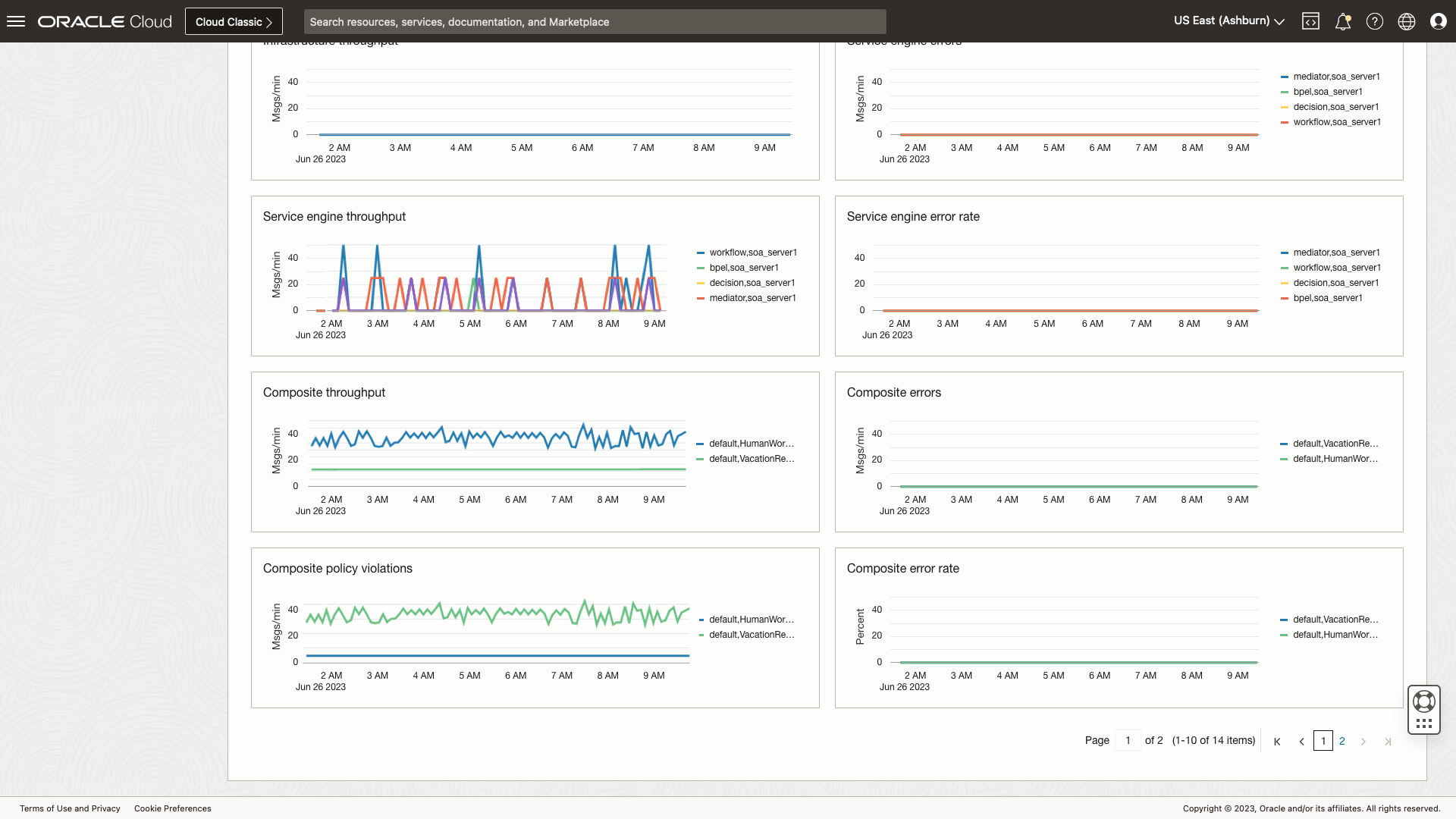Open the US East (Ashburn) region dropdown
This screenshot has width=1456, height=819.
click(x=1227, y=20)
